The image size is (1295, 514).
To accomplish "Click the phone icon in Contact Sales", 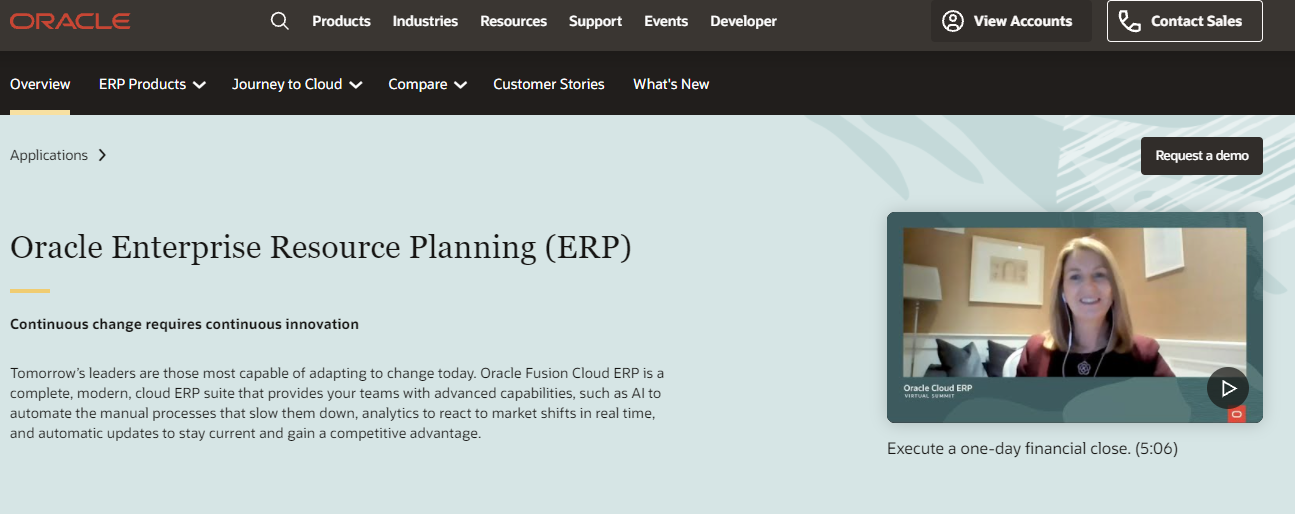I will pos(1130,21).
